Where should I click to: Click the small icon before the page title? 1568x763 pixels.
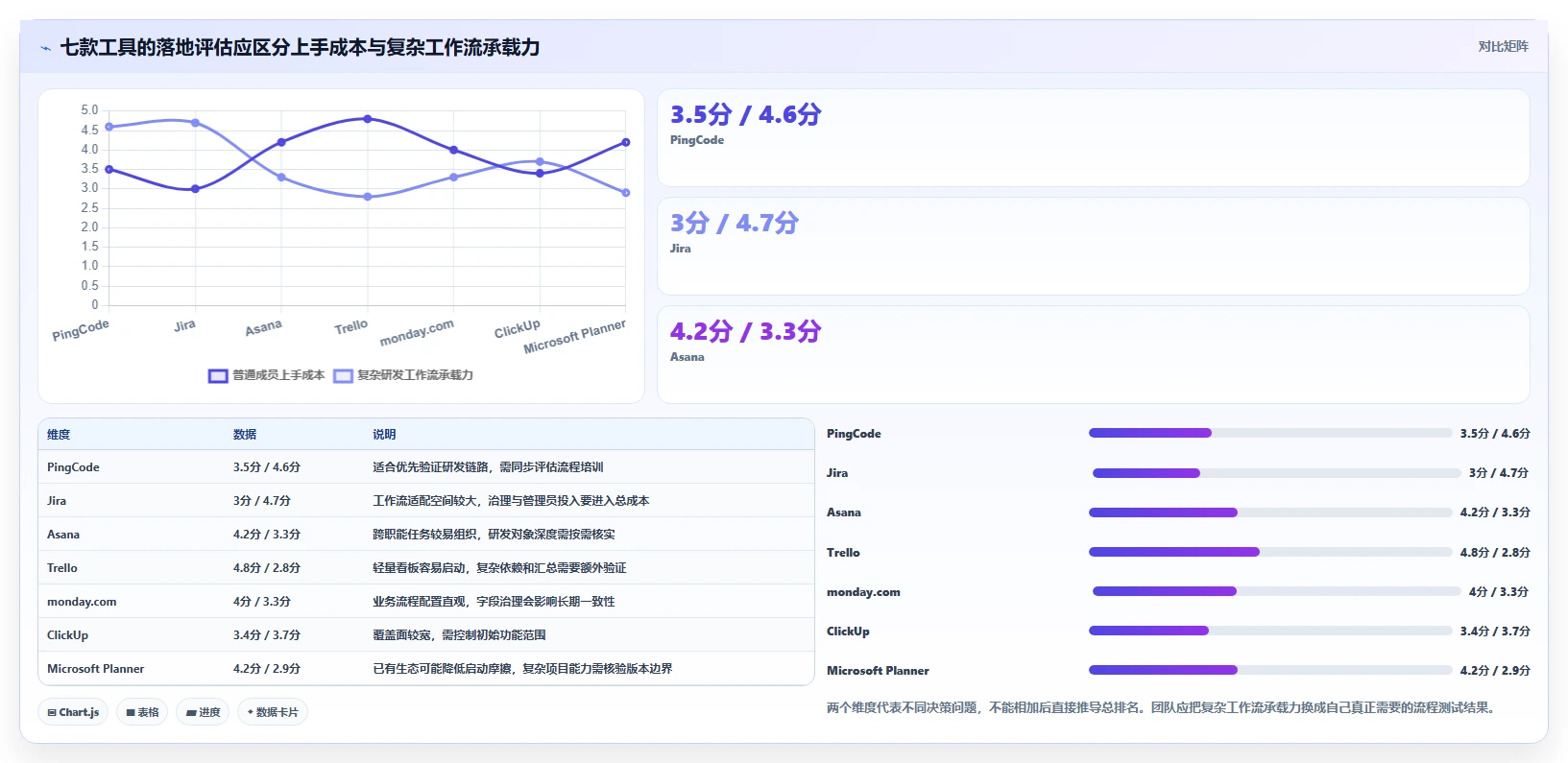(x=45, y=48)
